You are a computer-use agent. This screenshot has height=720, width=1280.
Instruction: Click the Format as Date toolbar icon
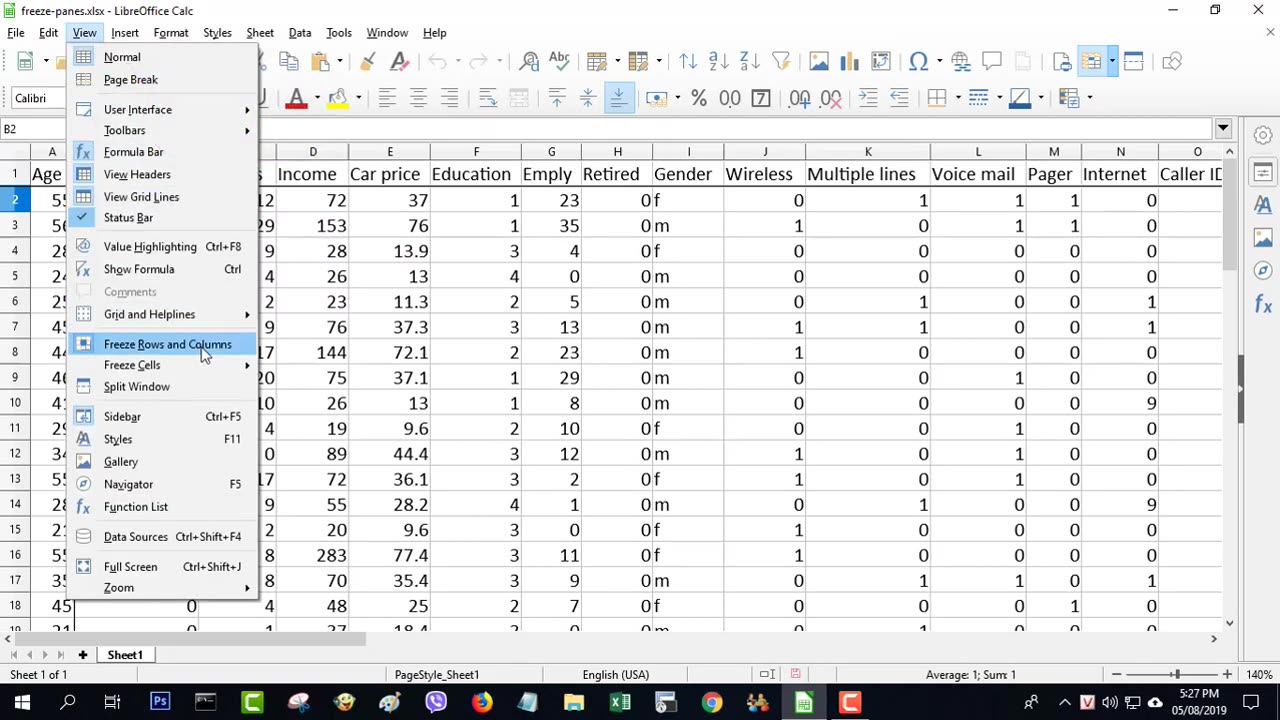(x=761, y=98)
